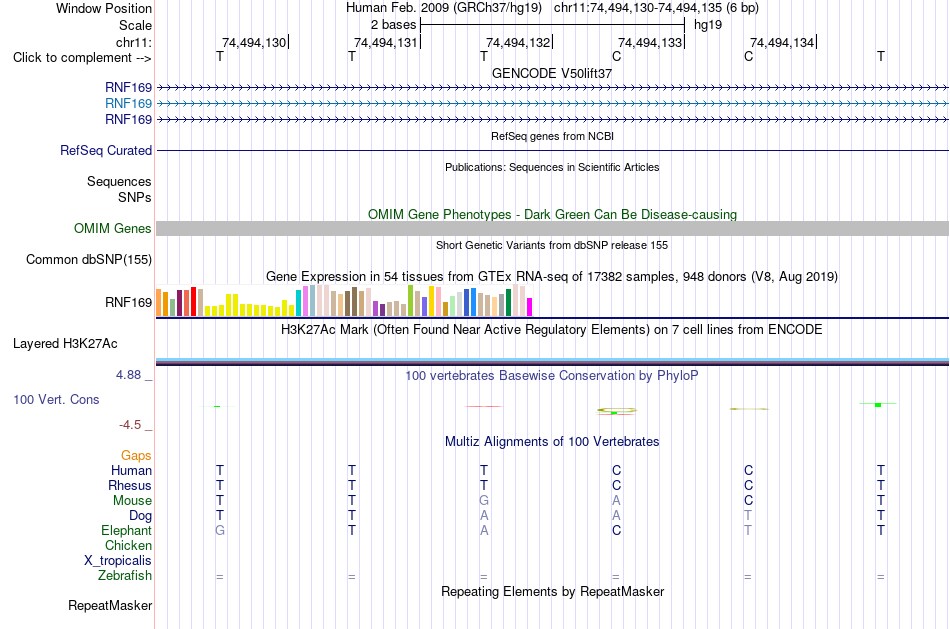Screen dimensions: 950x629
Task: Click the RefSeq Curated intron line
Action: [552, 150]
